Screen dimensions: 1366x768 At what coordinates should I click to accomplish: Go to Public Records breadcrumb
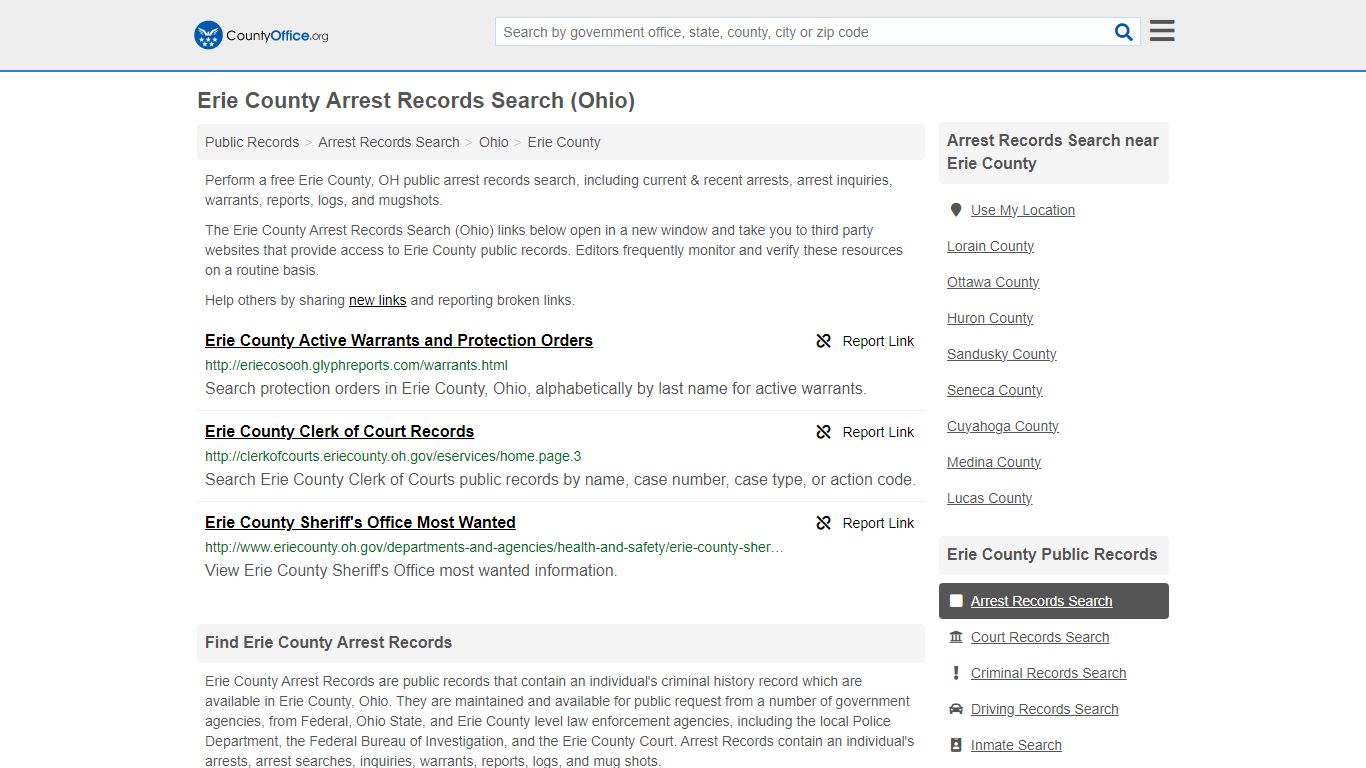[252, 142]
